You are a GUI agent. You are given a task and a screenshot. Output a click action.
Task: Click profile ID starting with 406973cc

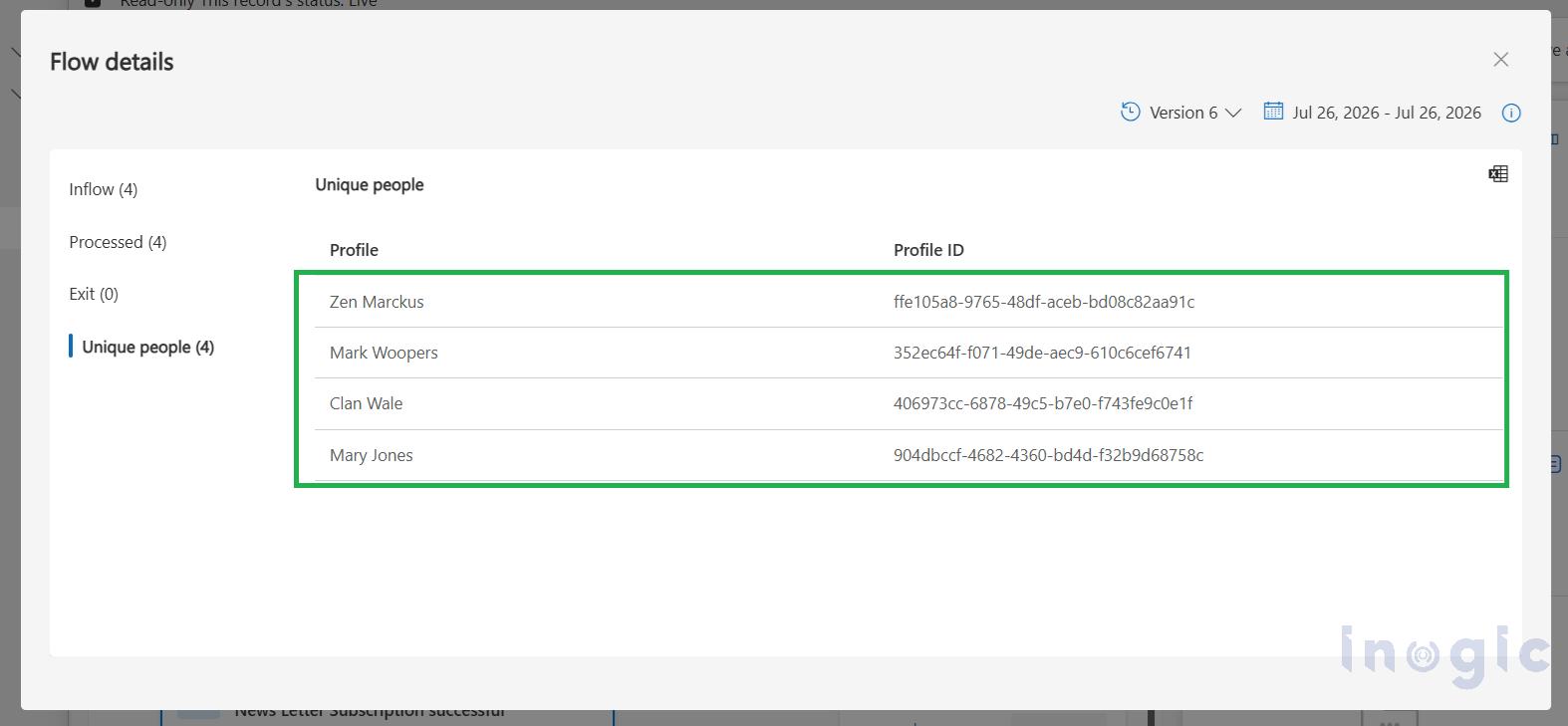click(1043, 403)
